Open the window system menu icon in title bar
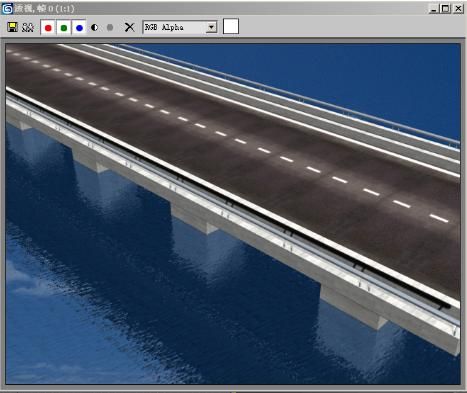Screen dimensions: 467x393 tap(7, 9)
